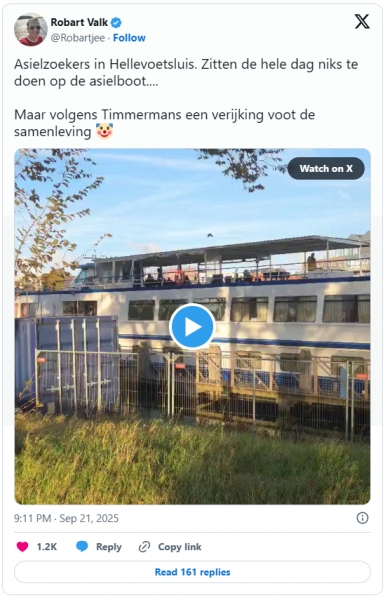Click the Watch on X button
385x600 pixels.
pos(326,168)
